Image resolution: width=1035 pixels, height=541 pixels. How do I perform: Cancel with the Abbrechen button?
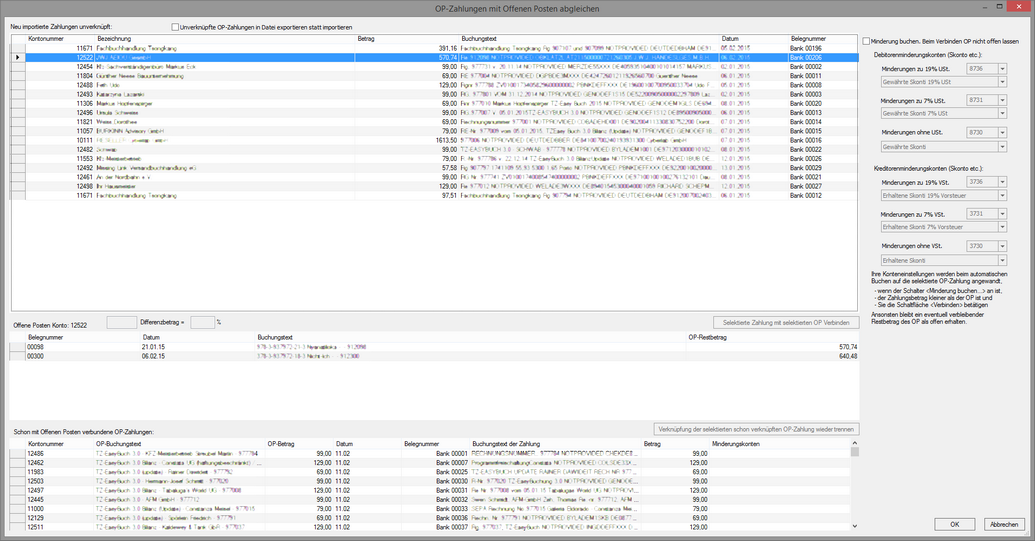(1004, 524)
